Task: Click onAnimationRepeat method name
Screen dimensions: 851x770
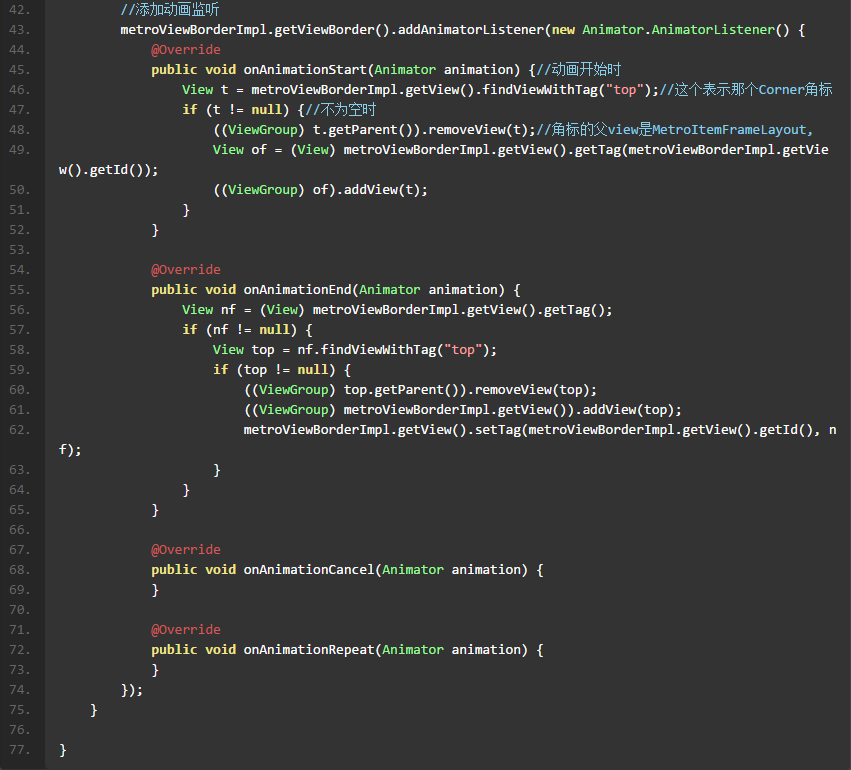Action: point(309,650)
